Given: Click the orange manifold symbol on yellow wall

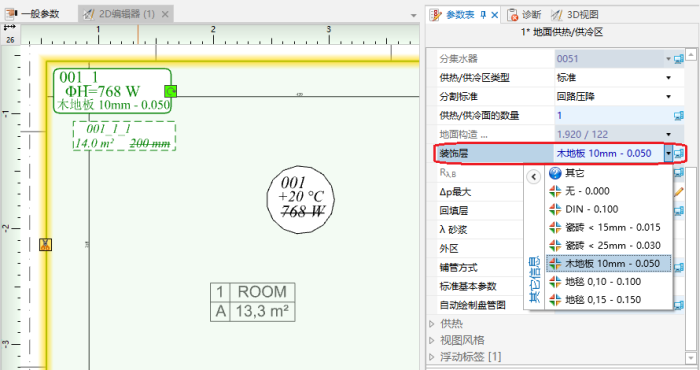Looking at the screenshot, I should click(x=45, y=244).
